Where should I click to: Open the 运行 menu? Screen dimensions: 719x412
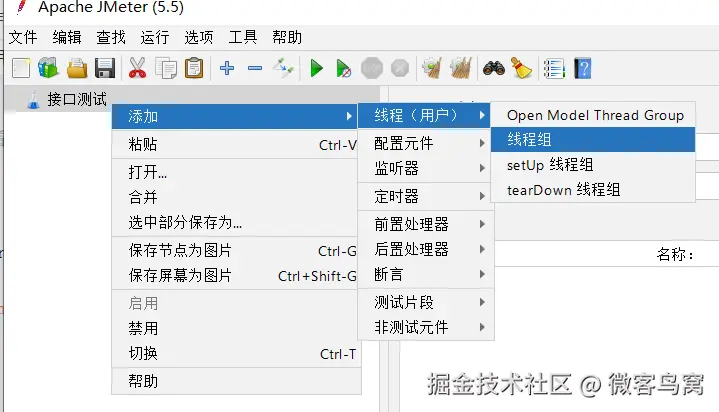click(155, 37)
